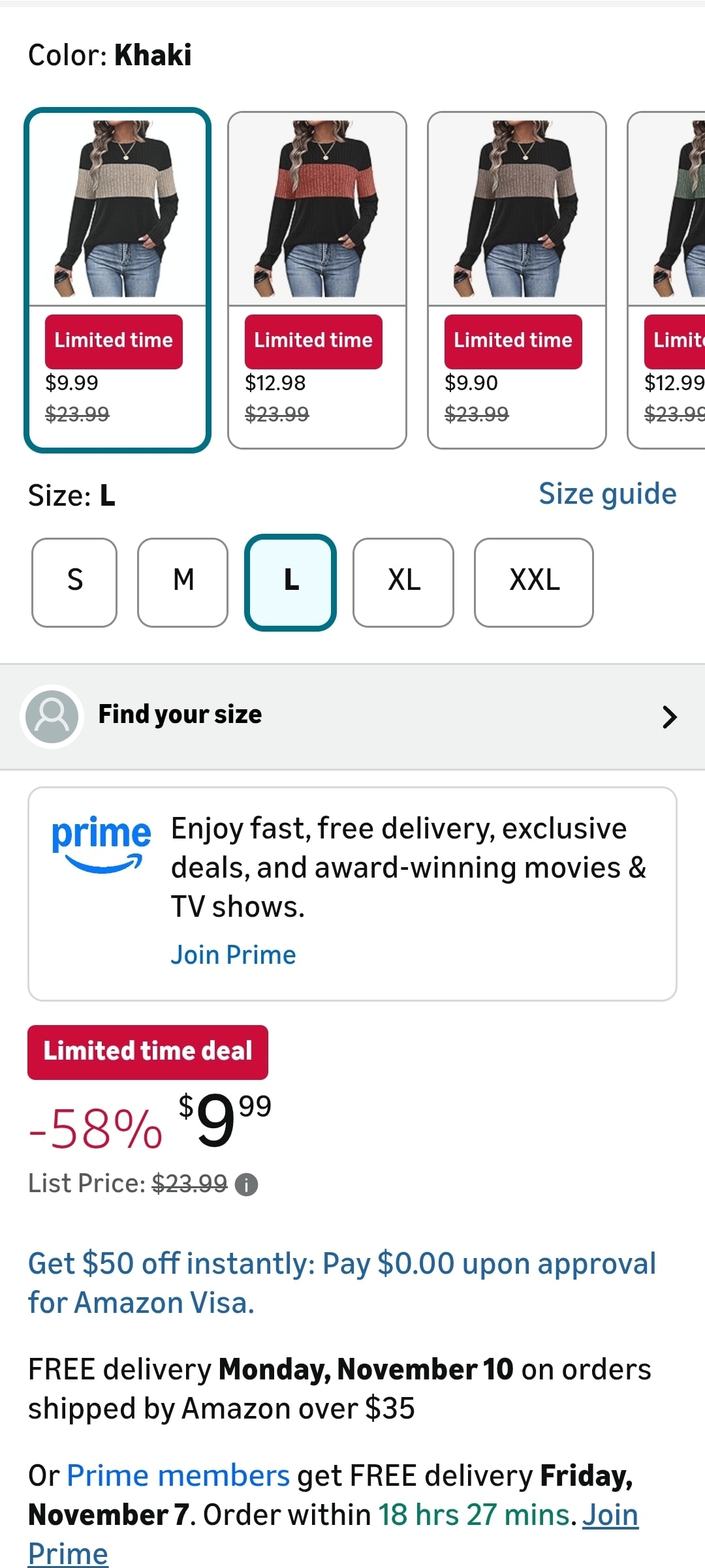The width and height of the screenshot is (705, 1568).
Task: Tap the Prime logo in the banner
Action: click(x=101, y=842)
